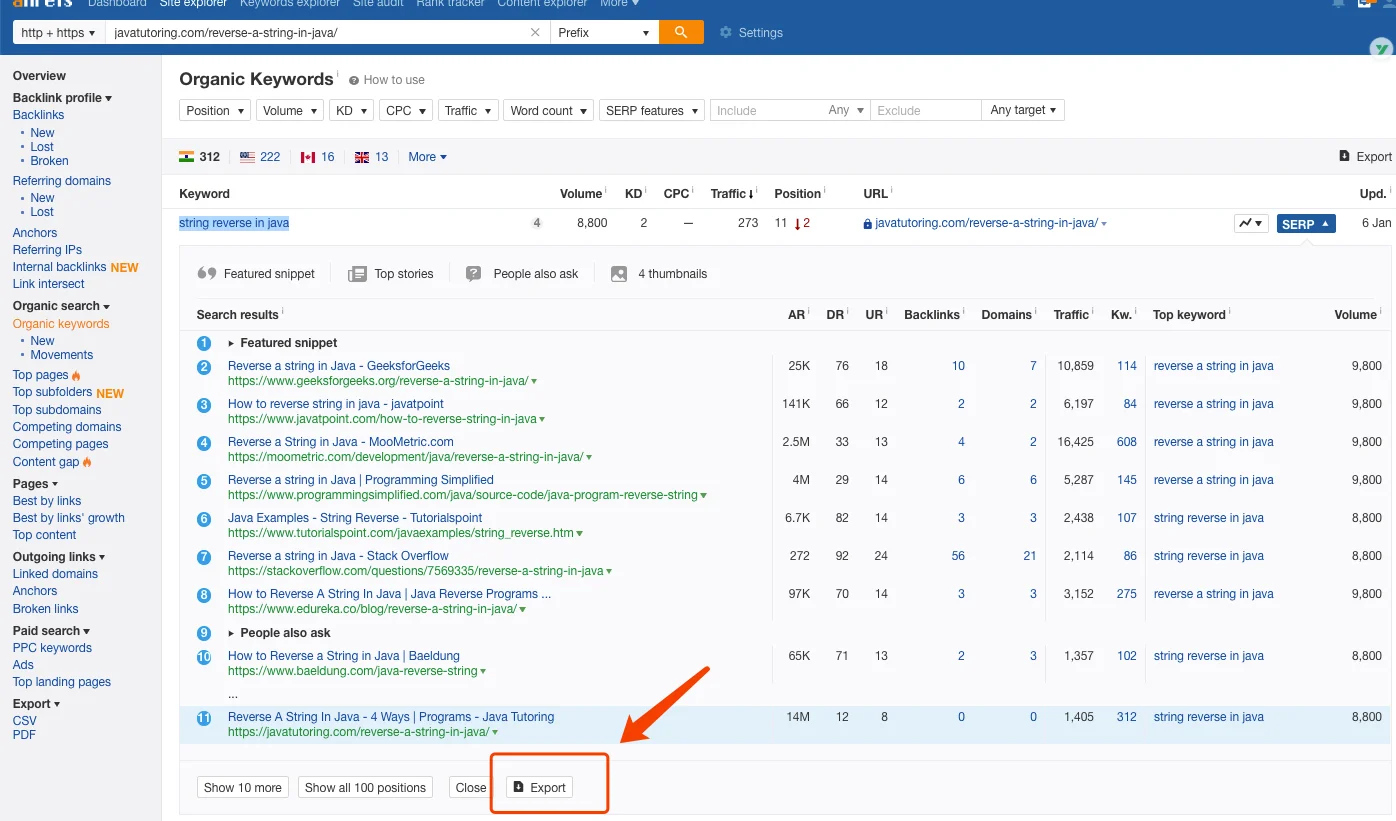Open the Word count filter dropdown
The width and height of the screenshot is (1396, 821).
click(548, 110)
